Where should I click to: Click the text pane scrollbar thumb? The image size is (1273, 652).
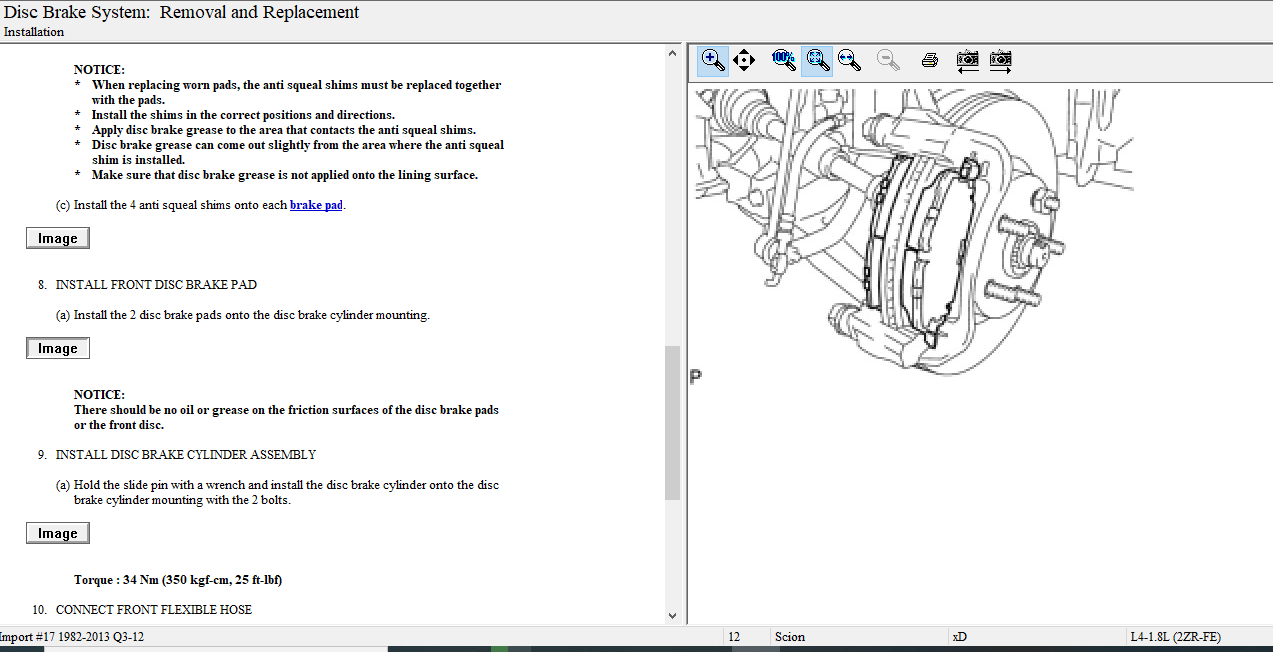(x=672, y=422)
